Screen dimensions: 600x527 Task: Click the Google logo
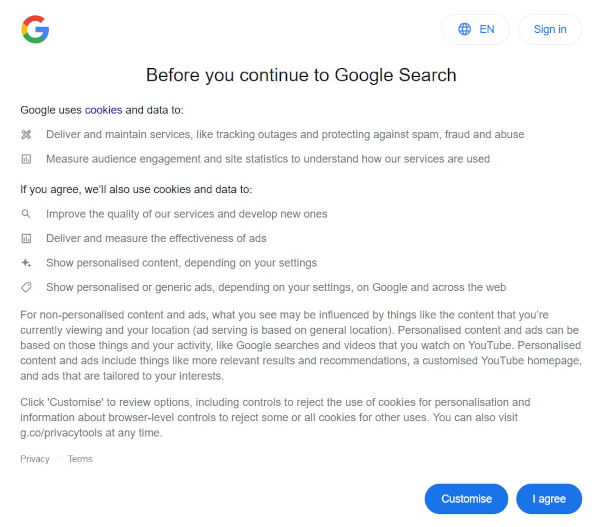click(x=35, y=29)
